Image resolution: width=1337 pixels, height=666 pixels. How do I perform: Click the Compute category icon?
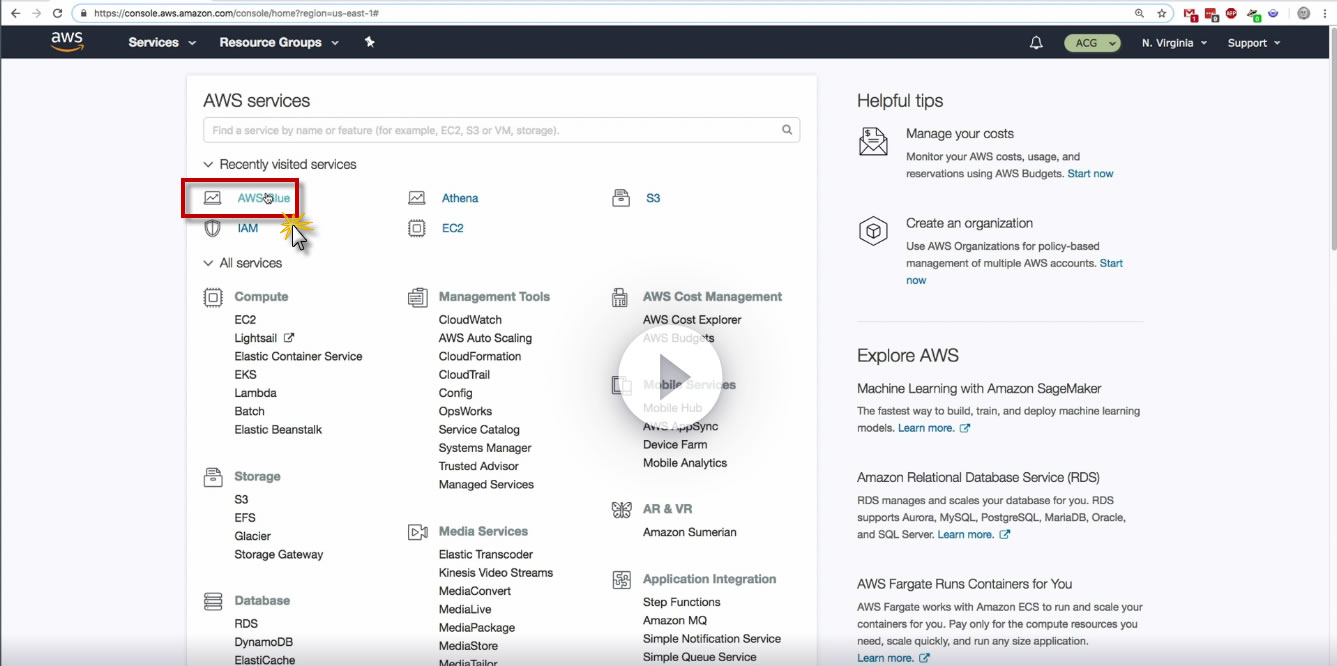click(x=213, y=297)
